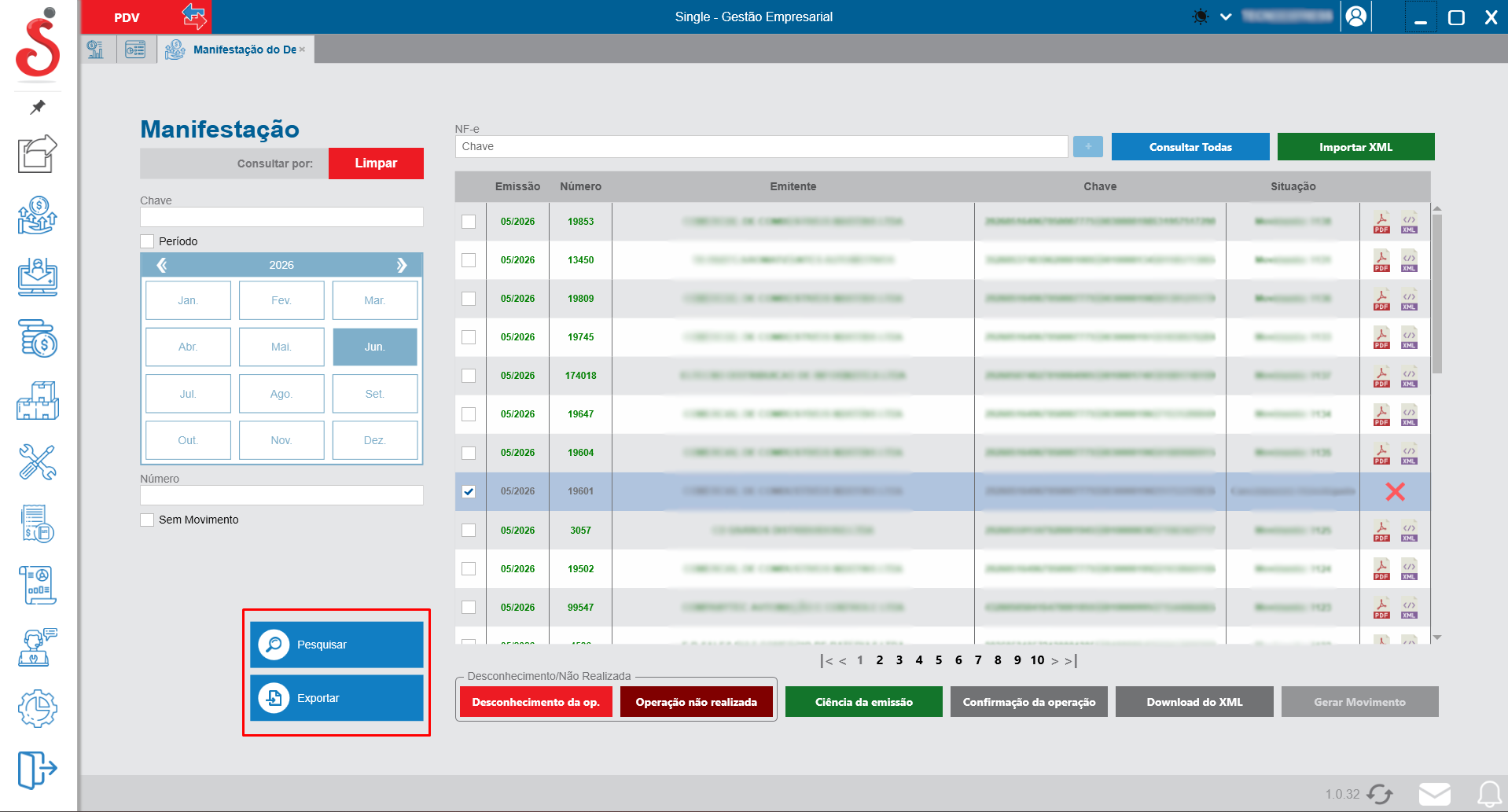Open the tools wrench sidebar icon

38,462
